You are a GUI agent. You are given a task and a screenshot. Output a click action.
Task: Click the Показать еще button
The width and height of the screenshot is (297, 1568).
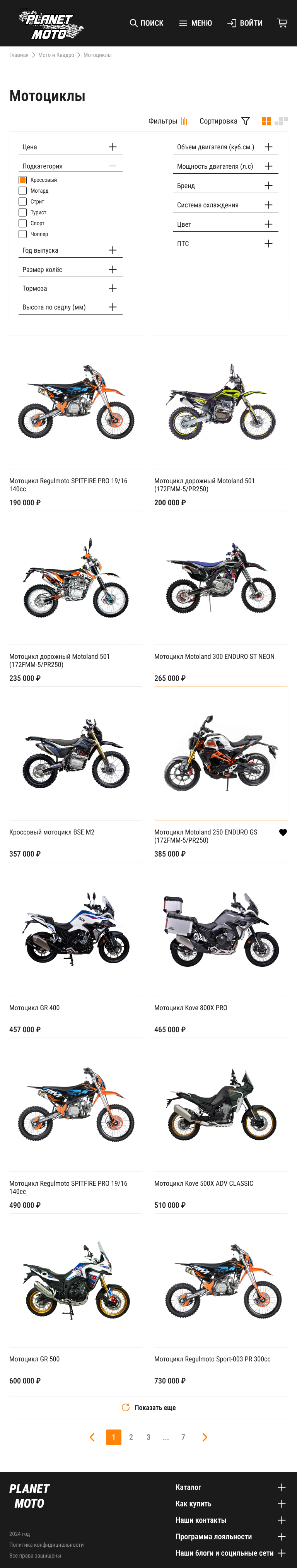click(x=148, y=1407)
